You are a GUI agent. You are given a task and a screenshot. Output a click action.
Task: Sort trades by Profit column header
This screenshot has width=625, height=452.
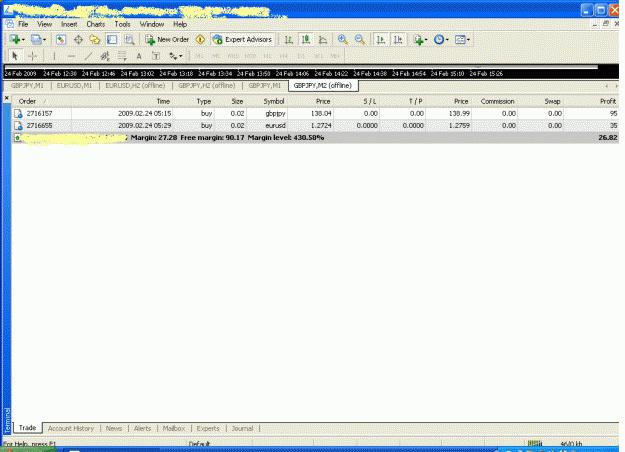[591, 102]
